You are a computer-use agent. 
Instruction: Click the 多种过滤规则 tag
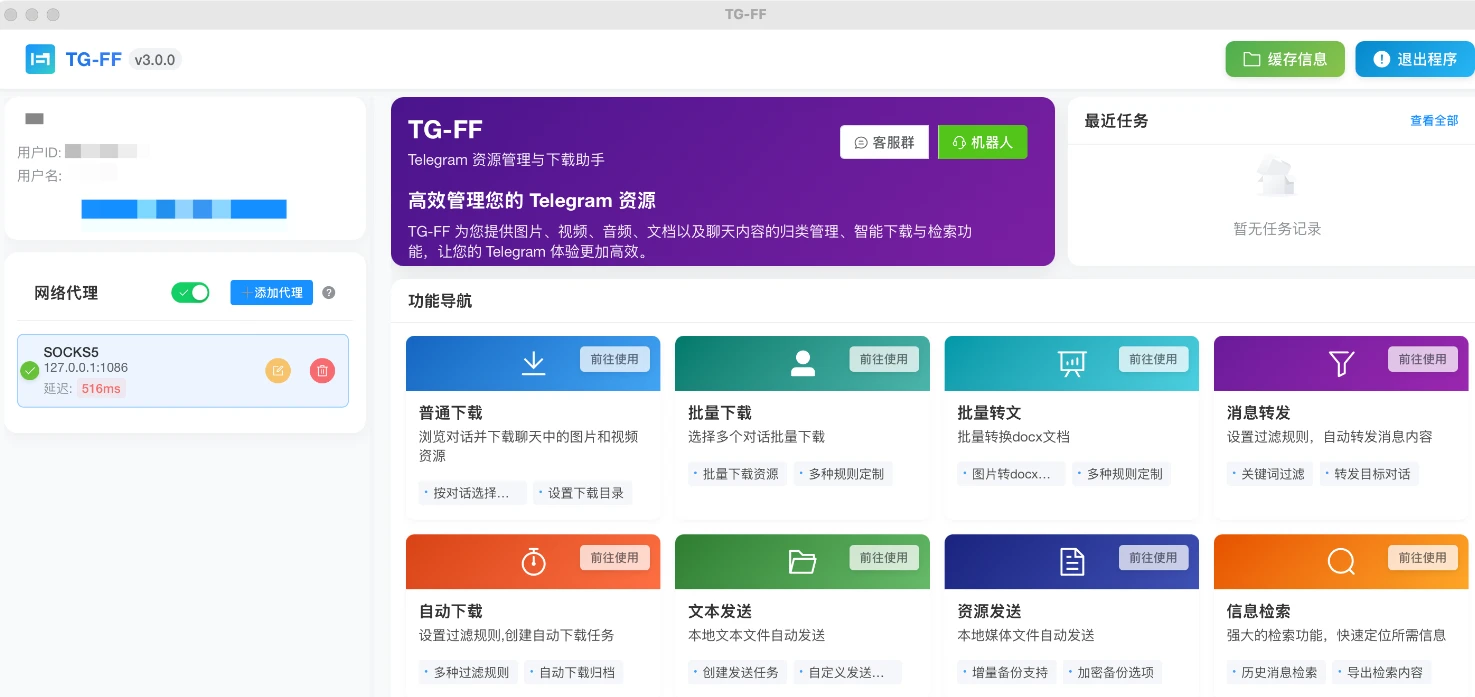[x=468, y=673]
